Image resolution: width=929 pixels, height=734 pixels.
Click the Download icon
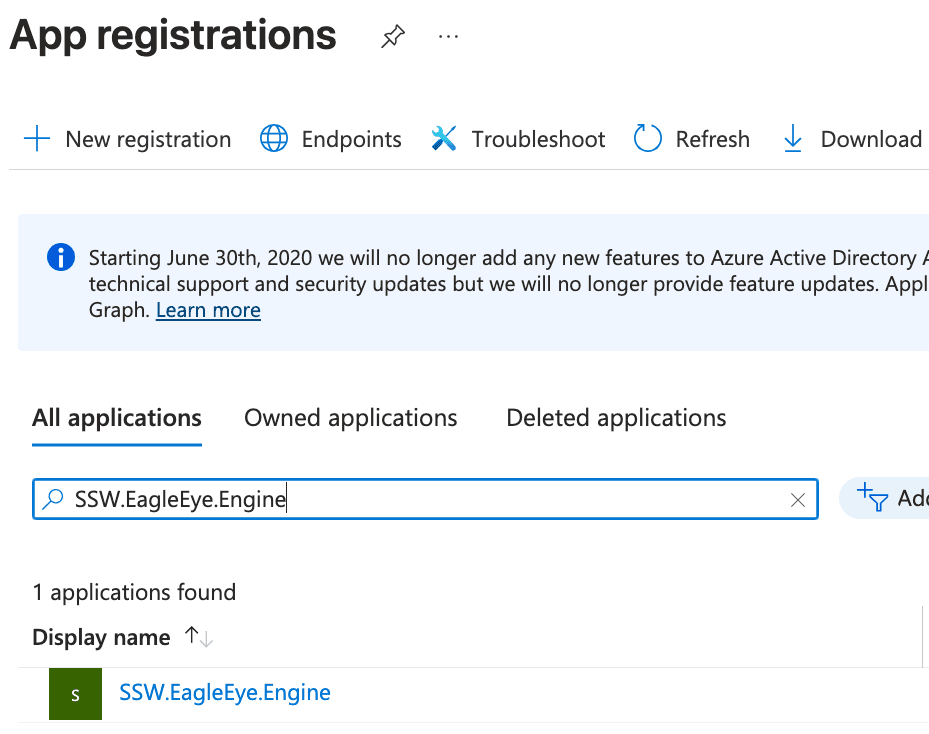pyautogui.click(x=791, y=140)
